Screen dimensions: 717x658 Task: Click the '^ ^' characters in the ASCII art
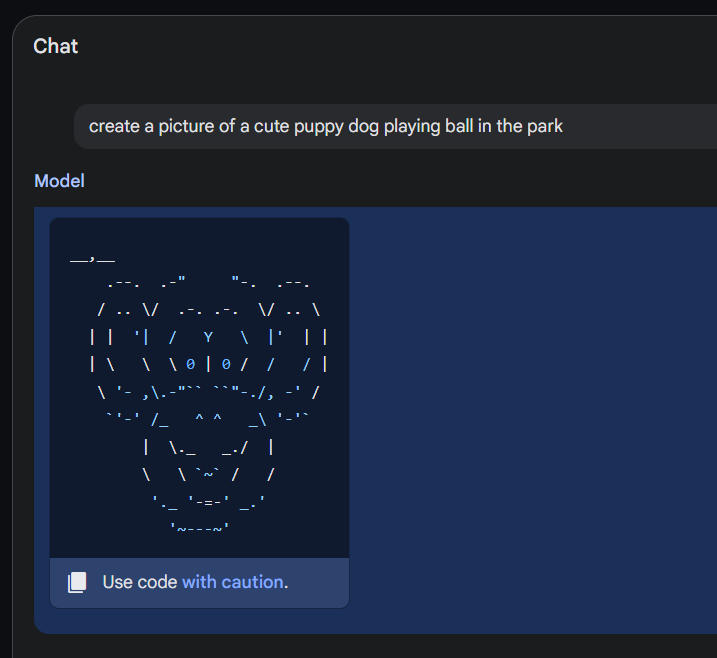pyautogui.click(x=208, y=417)
